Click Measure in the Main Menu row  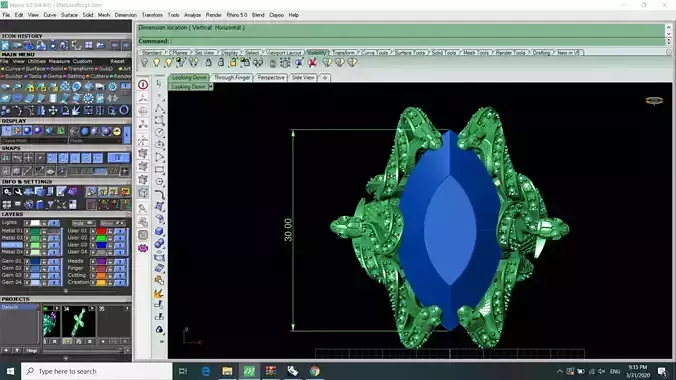[x=59, y=61]
